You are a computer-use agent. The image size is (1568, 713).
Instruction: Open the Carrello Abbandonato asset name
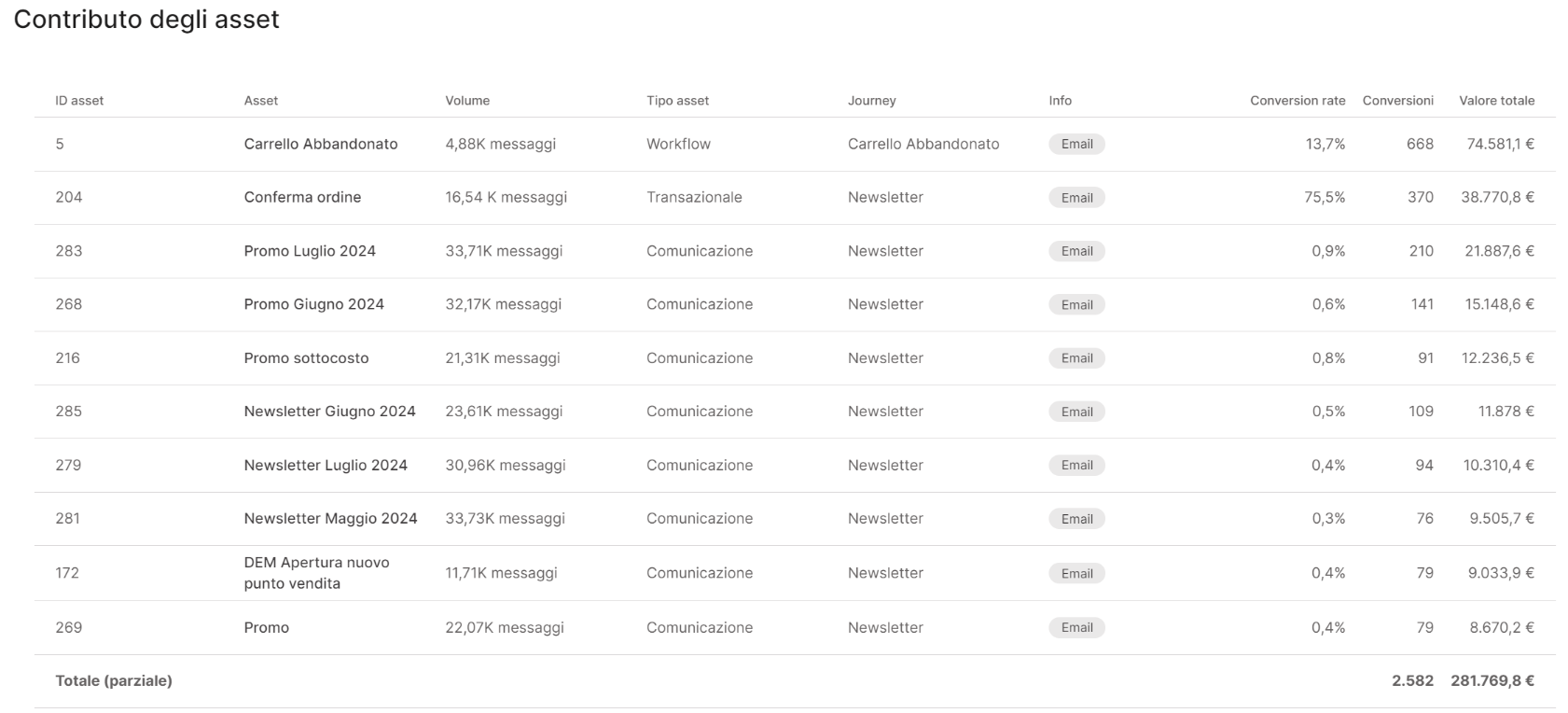point(321,144)
